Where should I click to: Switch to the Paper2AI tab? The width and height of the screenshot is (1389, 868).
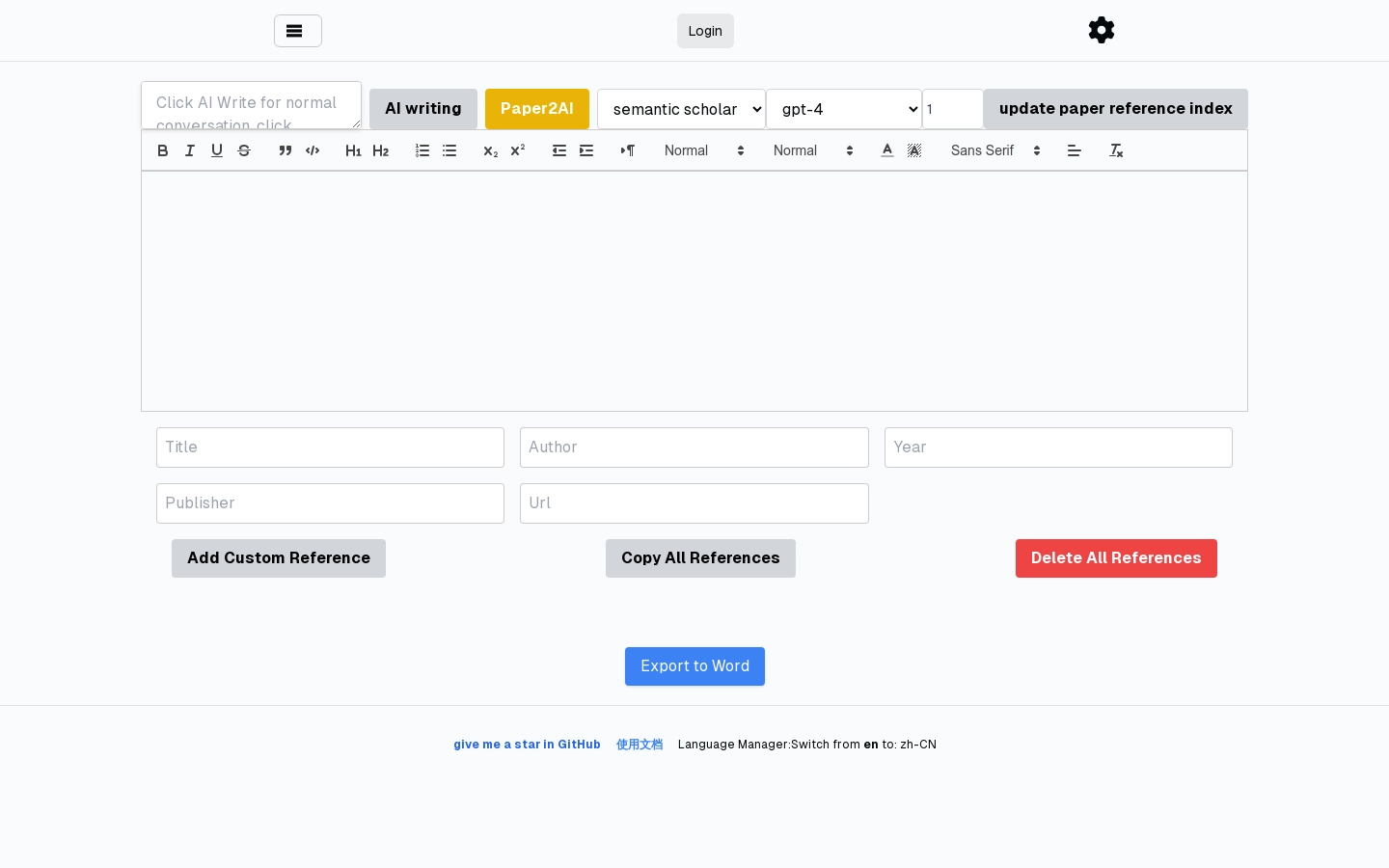[x=537, y=109]
